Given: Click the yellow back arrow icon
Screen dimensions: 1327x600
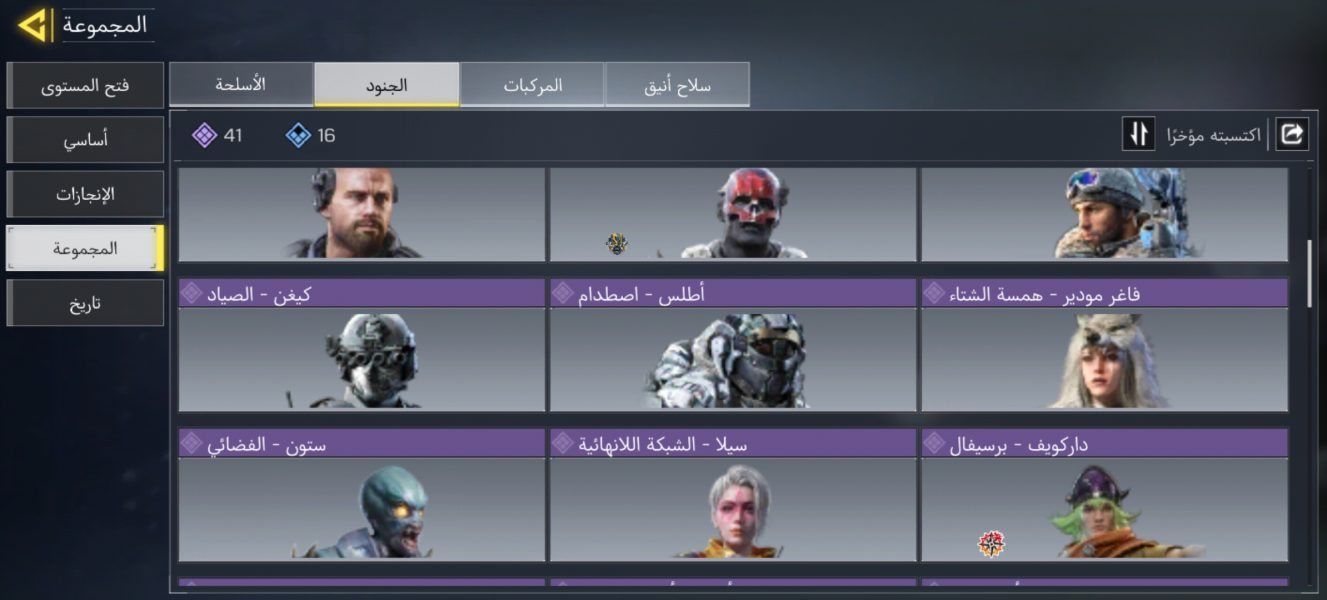Looking at the screenshot, I should coord(33,26).
